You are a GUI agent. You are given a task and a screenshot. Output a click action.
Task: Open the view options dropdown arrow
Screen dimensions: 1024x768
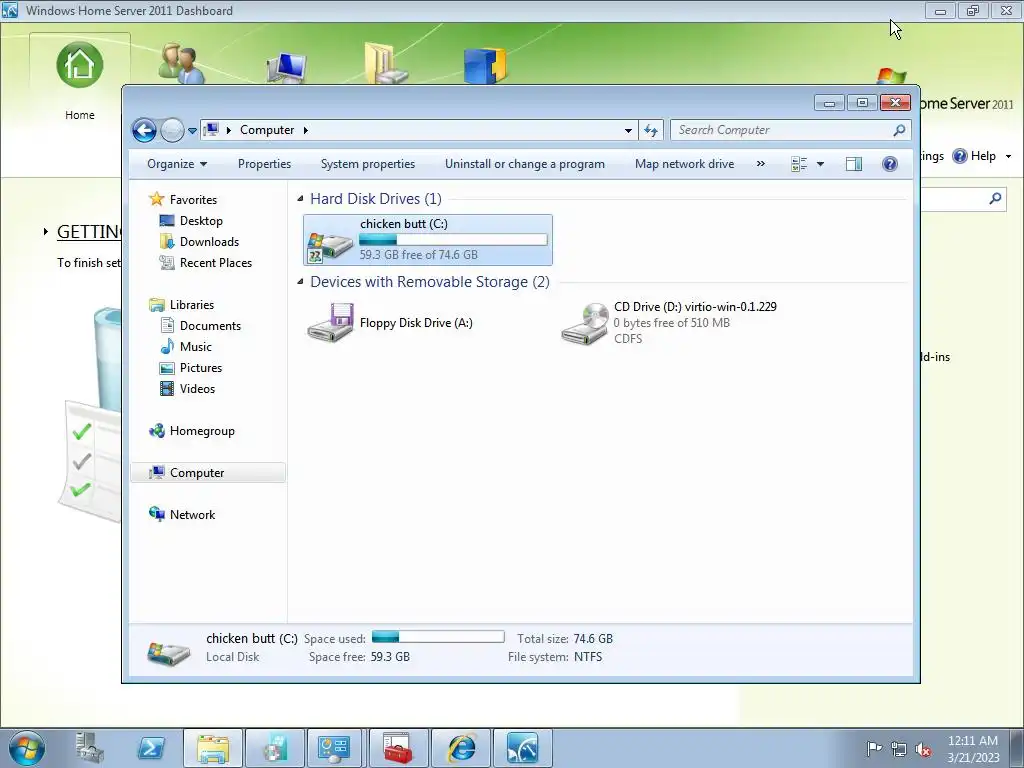point(820,164)
